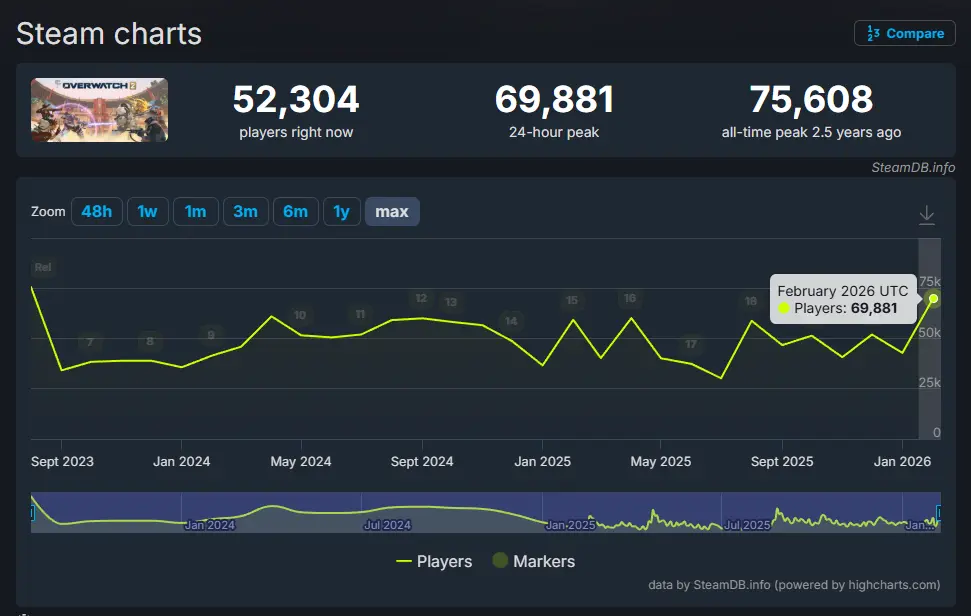Click marker 12 on the chart
The width and height of the screenshot is (971, 616).
tap(421, 298)
